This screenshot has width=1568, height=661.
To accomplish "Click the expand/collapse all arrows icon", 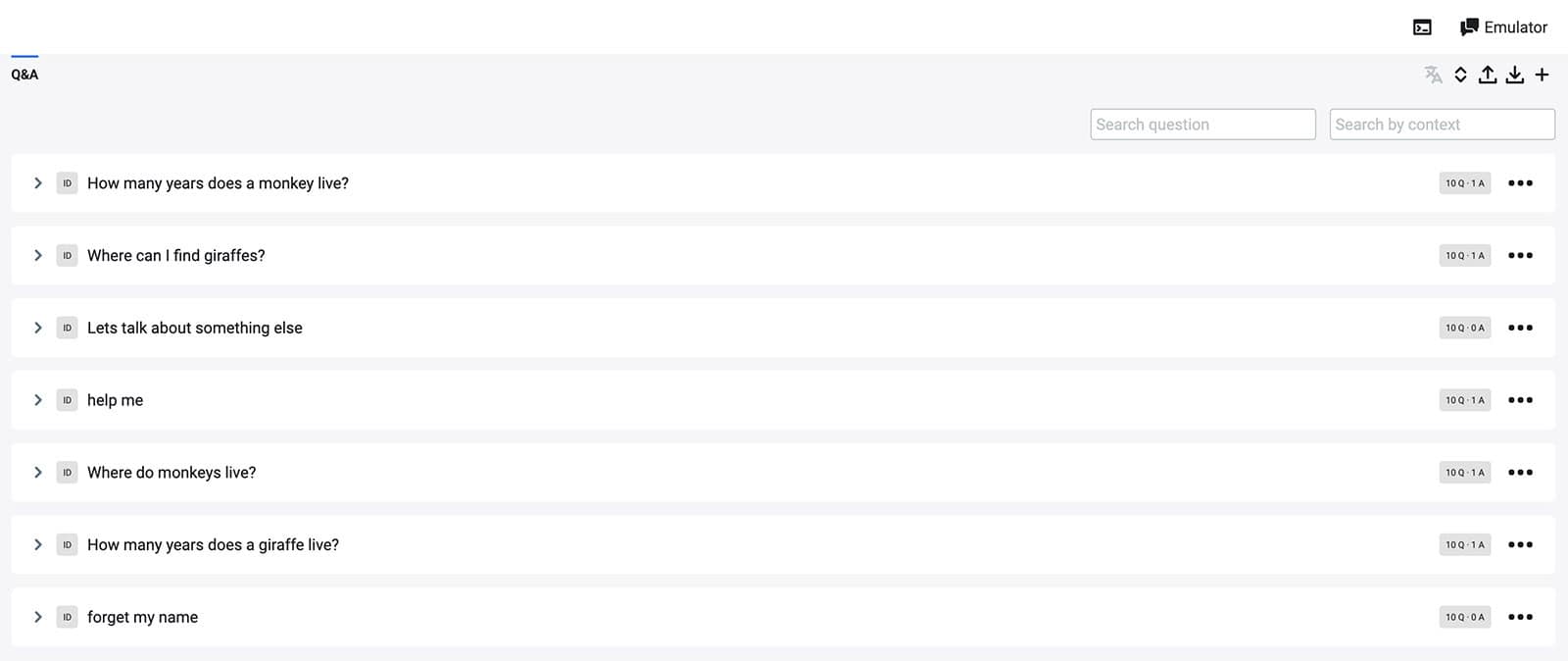I will (1460, 75).
